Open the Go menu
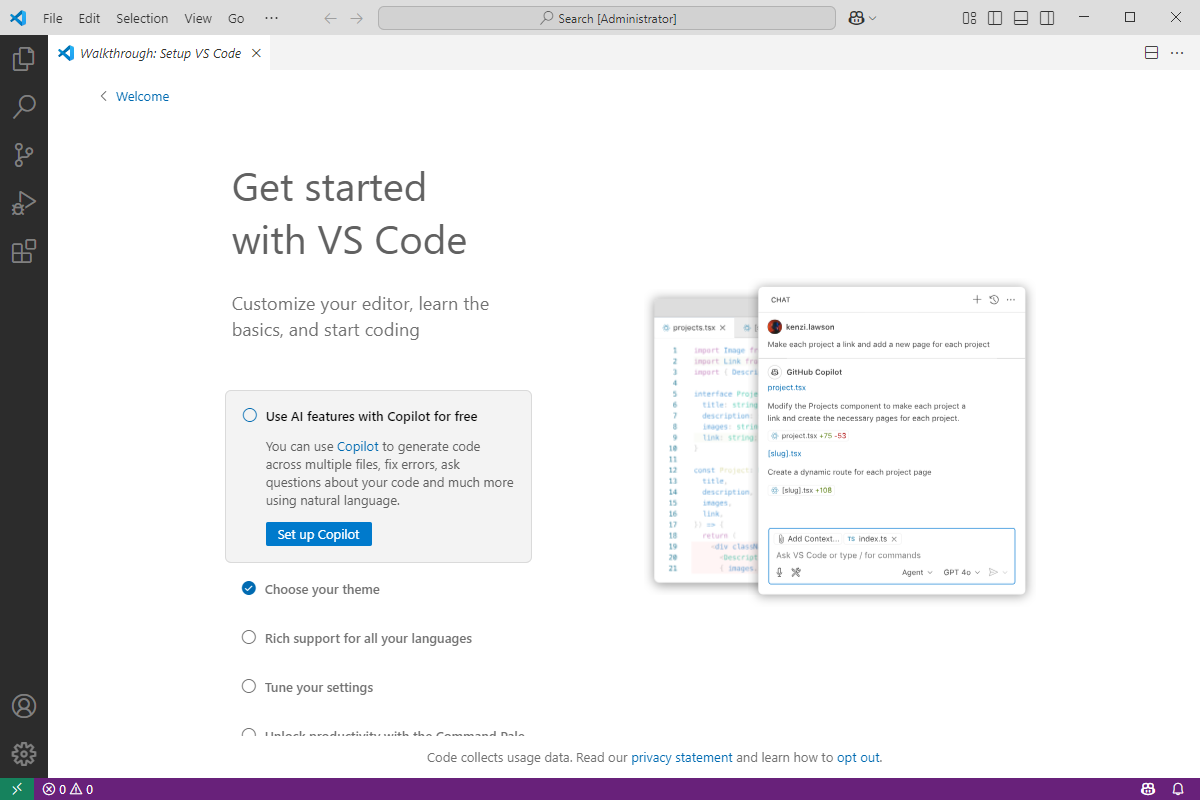The height and width of the screenshot is (800, 1200). pyautogui.click(x=236, y=18)
